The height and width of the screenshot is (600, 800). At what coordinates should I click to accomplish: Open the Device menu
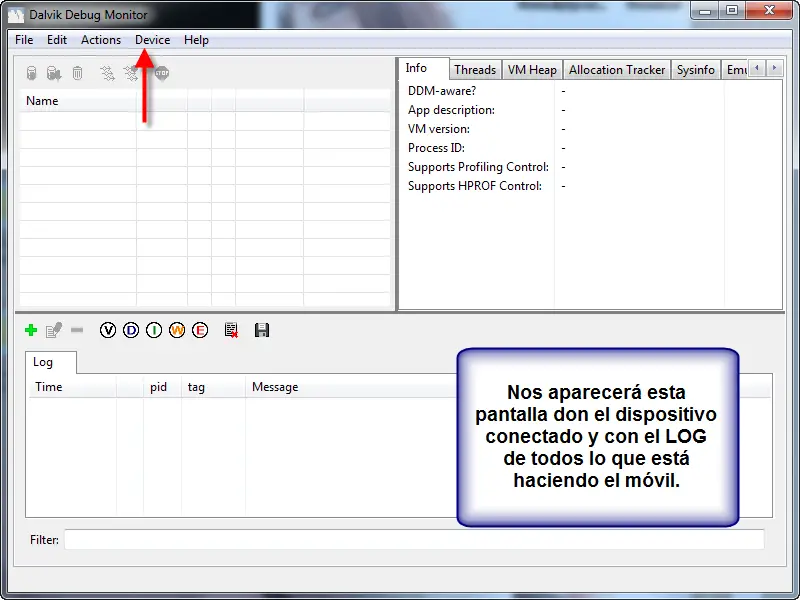coord(153,40)
